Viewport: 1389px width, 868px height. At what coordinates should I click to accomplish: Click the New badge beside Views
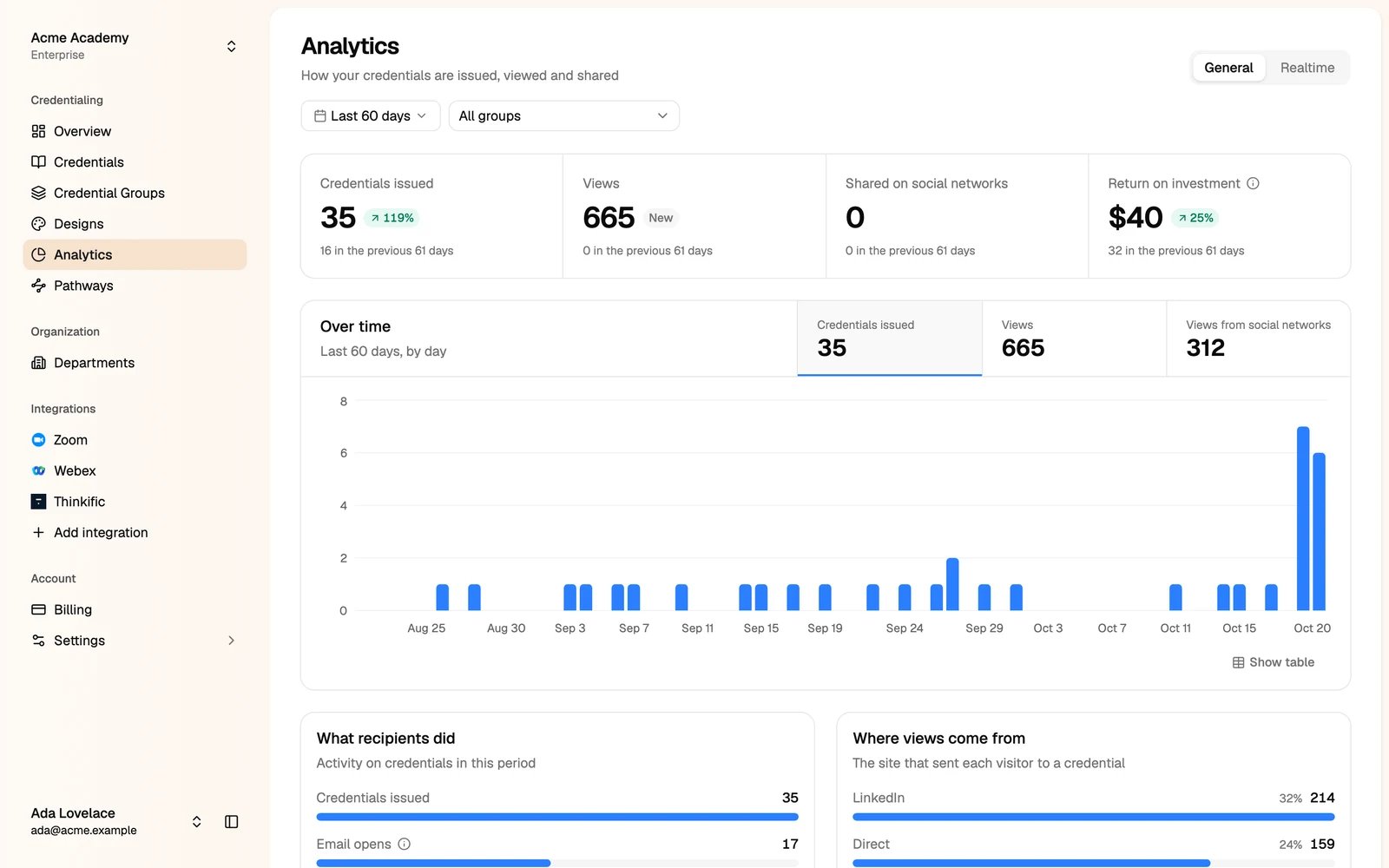point(661,218)
